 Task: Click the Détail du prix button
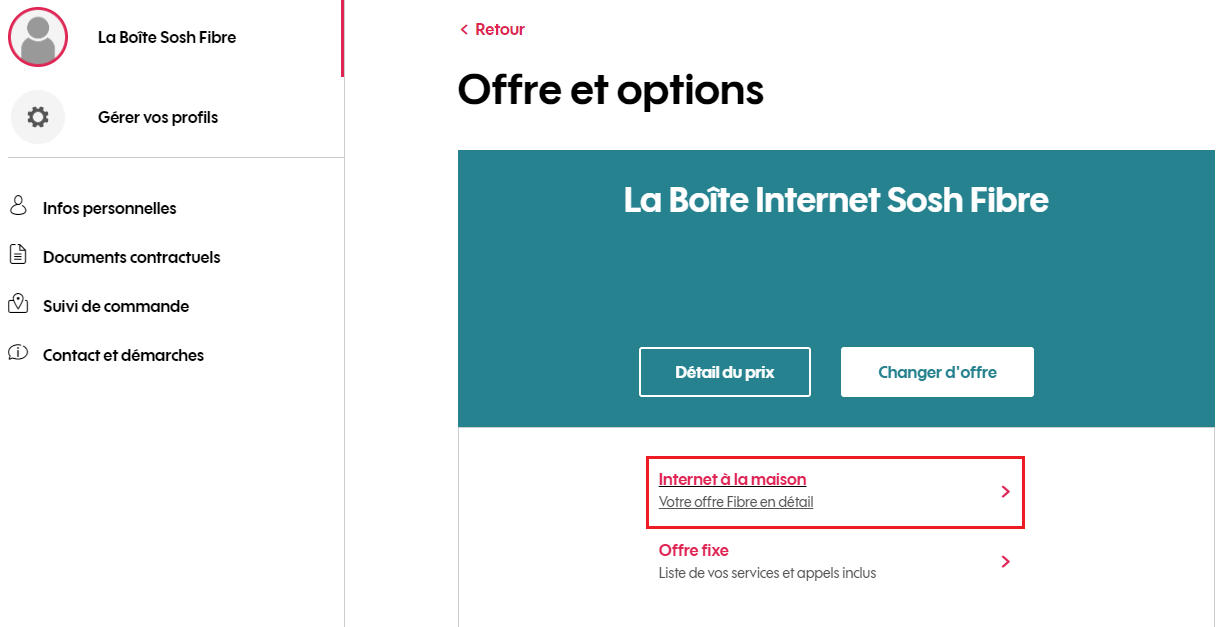click(725, 372)
